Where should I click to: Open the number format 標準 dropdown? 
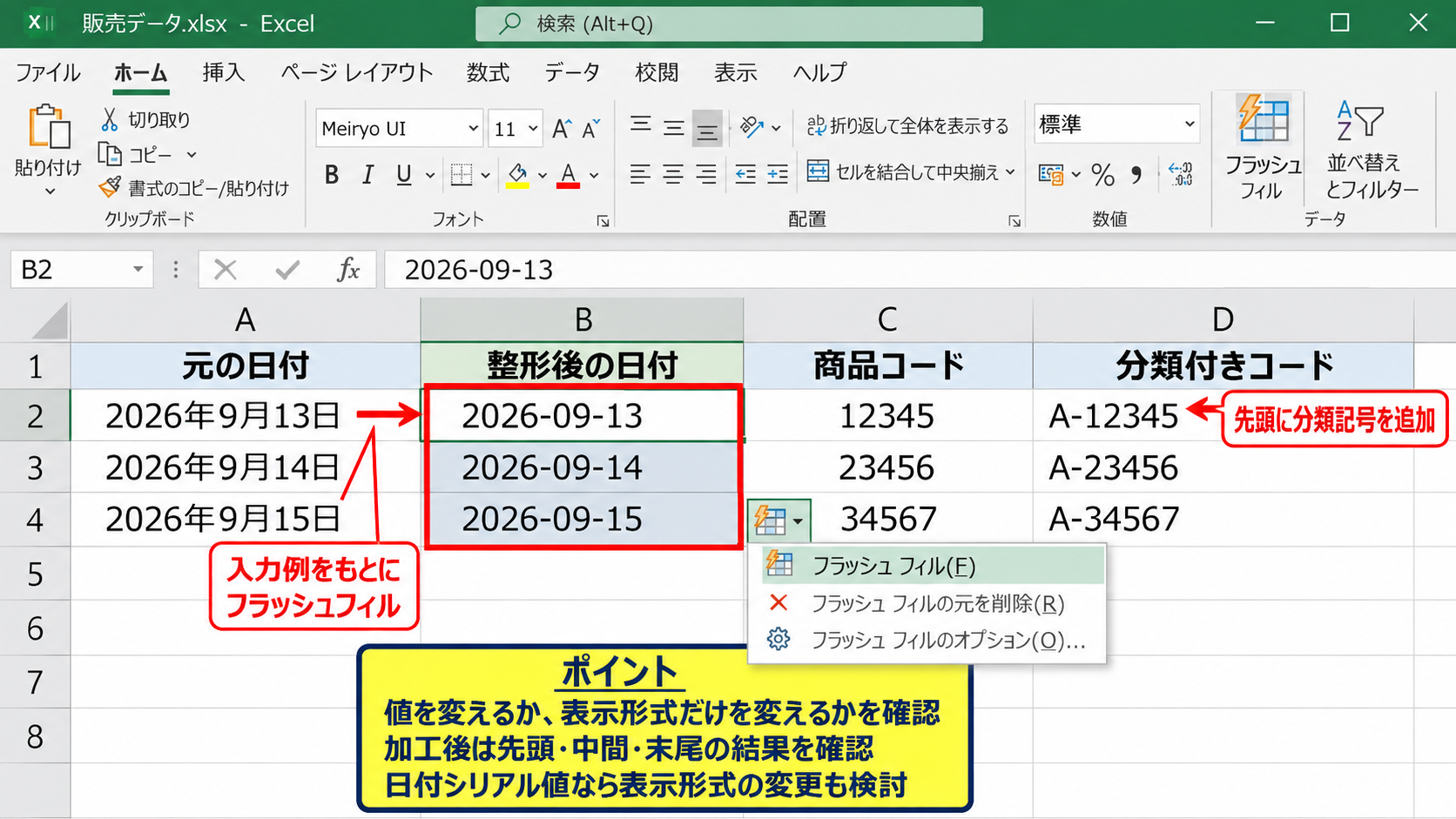[1190, 124]
